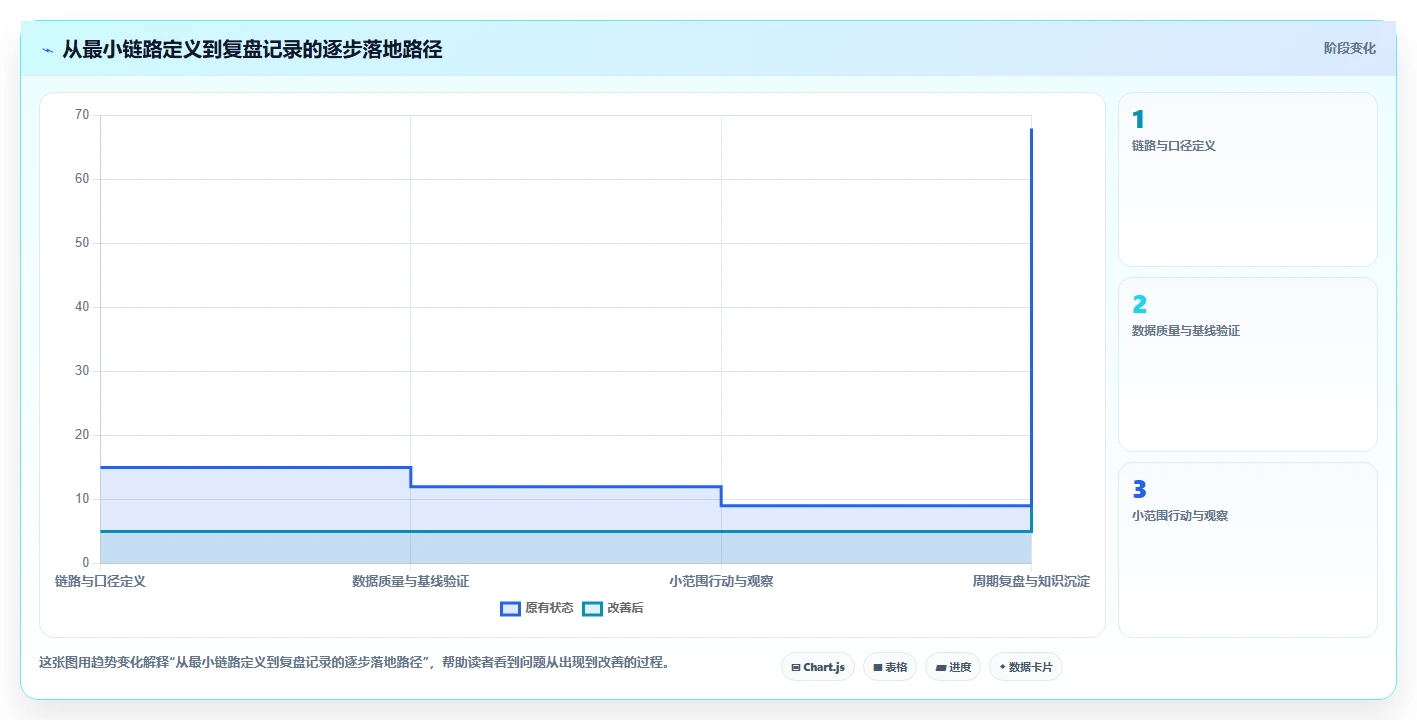Click the 进度 tag icon

pos(941,667)
